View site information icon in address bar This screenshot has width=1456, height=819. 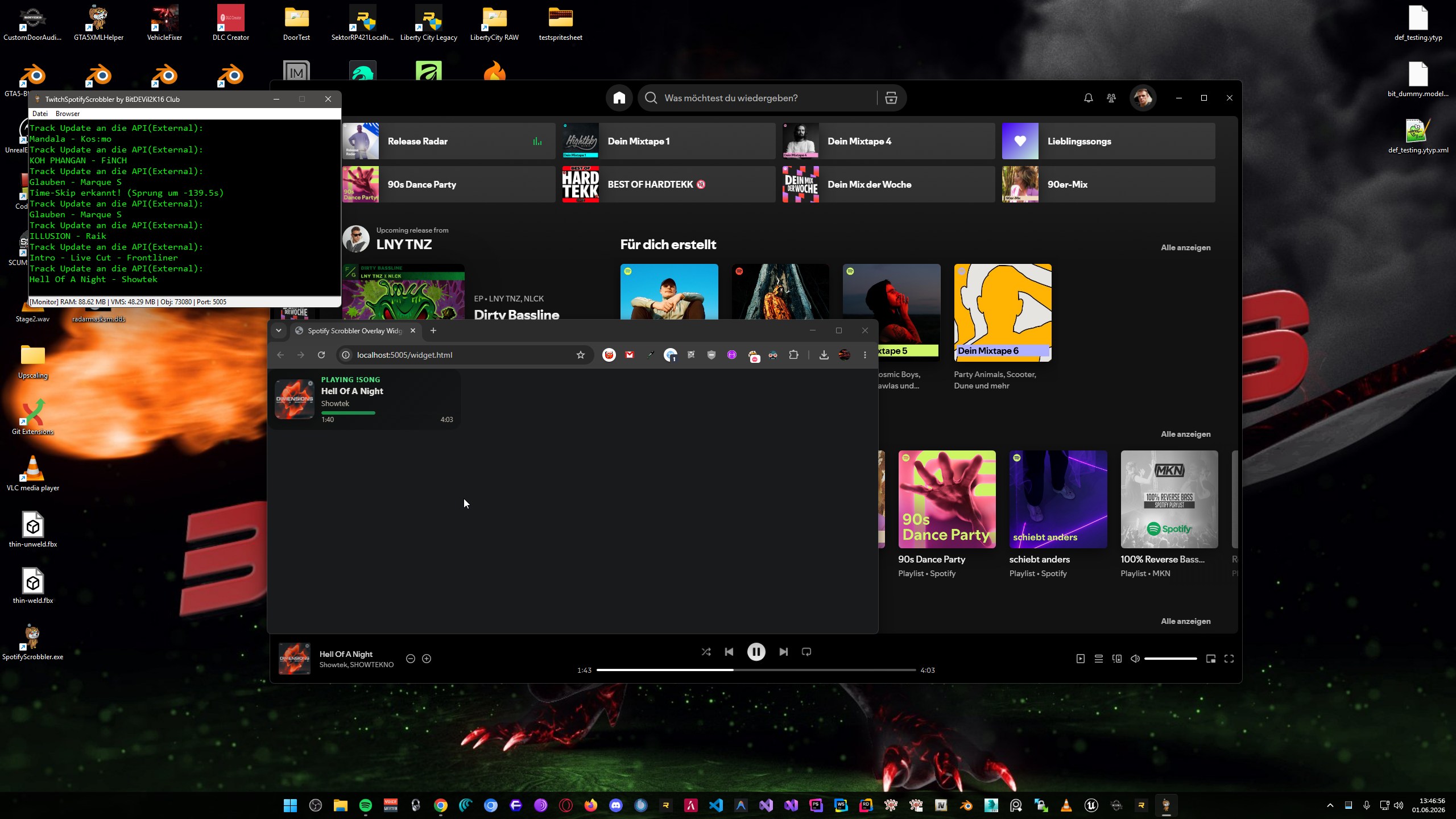[x=345, y=355]
